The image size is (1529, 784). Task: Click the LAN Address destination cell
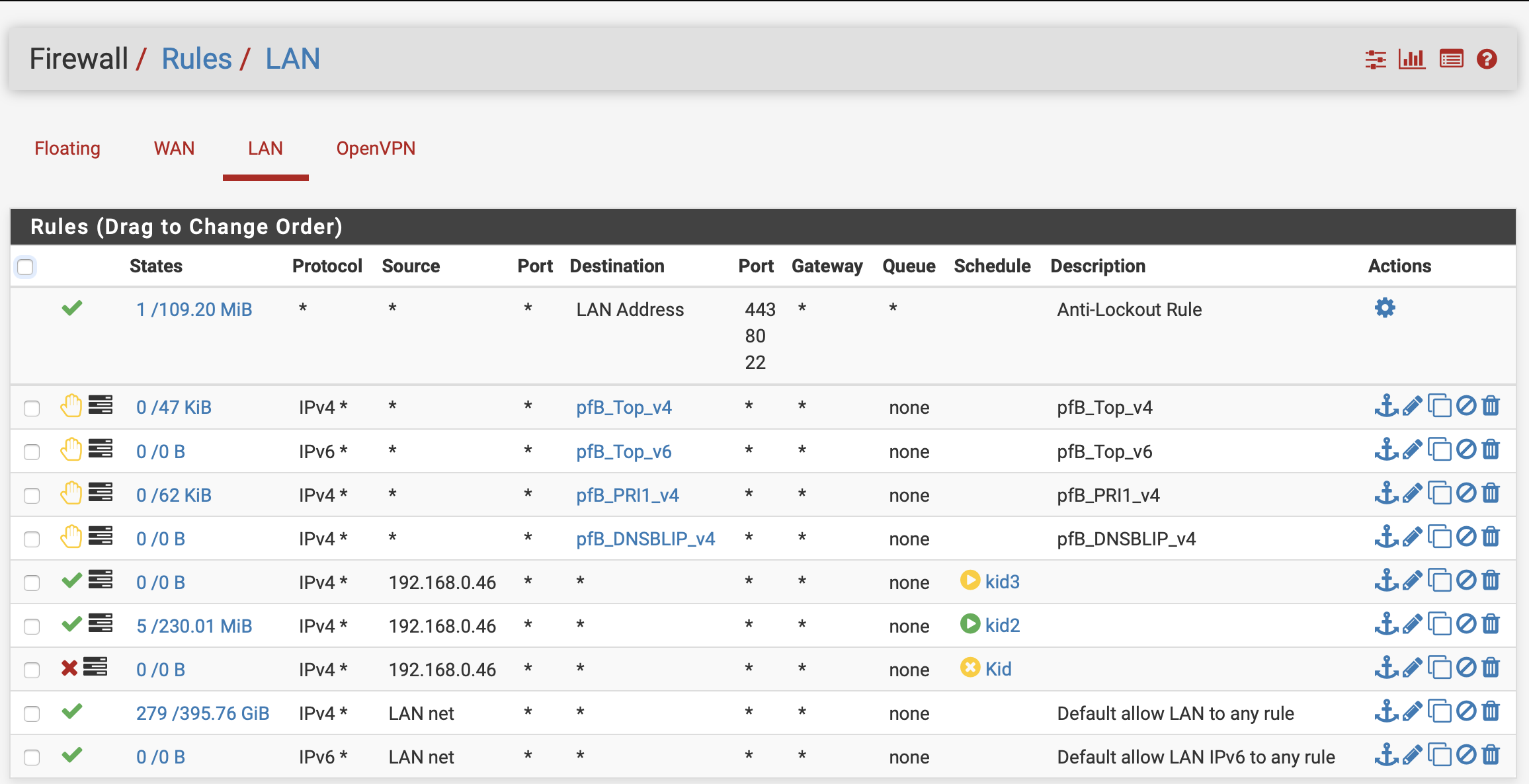(x=630, y=309)
